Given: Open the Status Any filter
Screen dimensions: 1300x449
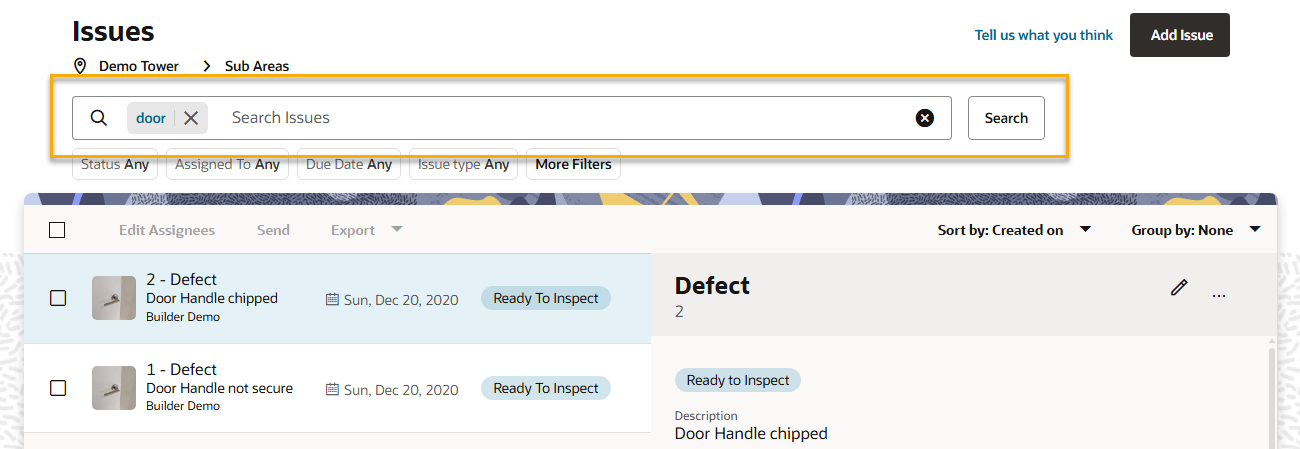Looking at the screenshot, I should coord(115,164).
